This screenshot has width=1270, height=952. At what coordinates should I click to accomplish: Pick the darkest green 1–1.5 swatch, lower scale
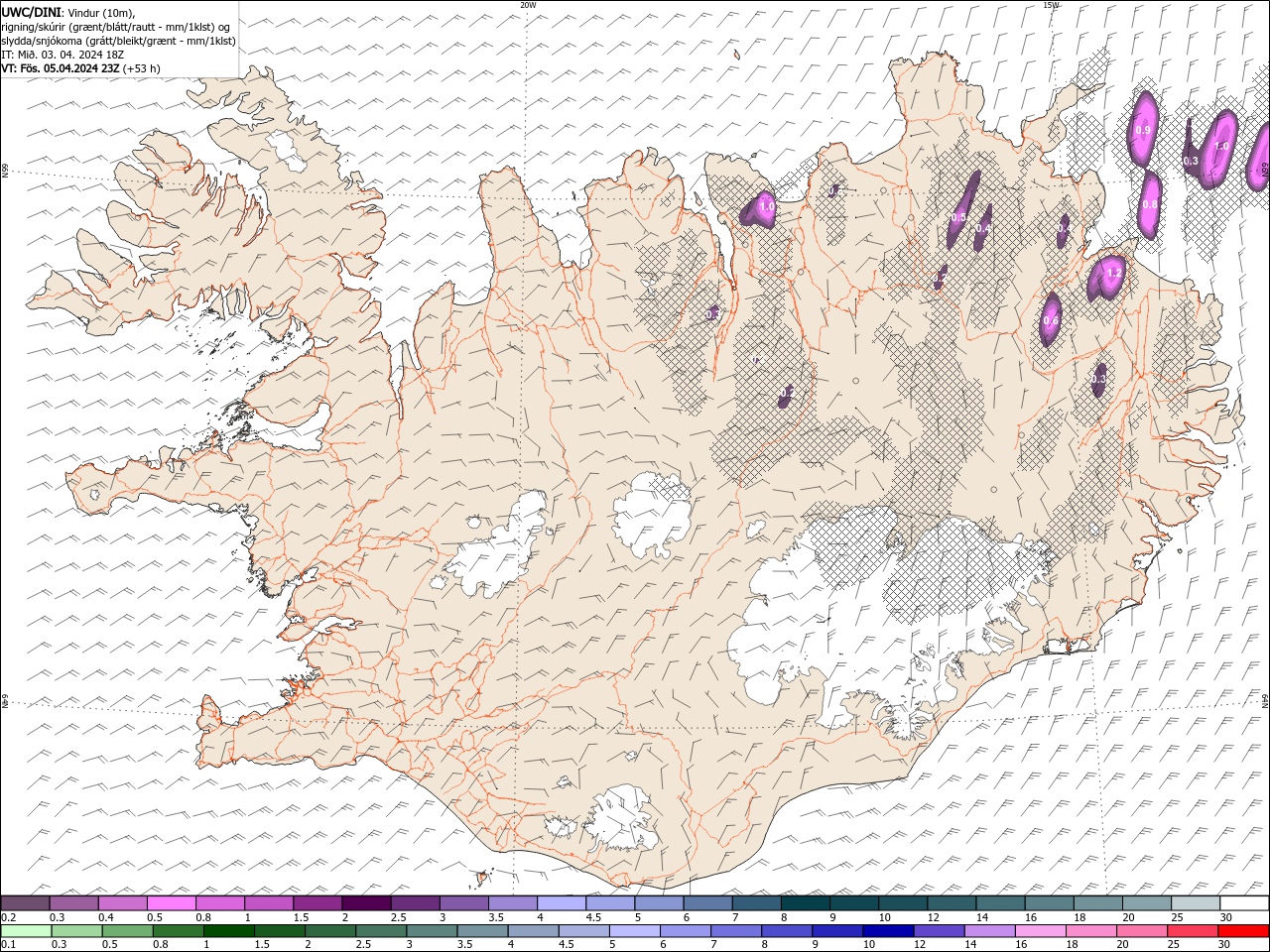click(x=229, y=931)
